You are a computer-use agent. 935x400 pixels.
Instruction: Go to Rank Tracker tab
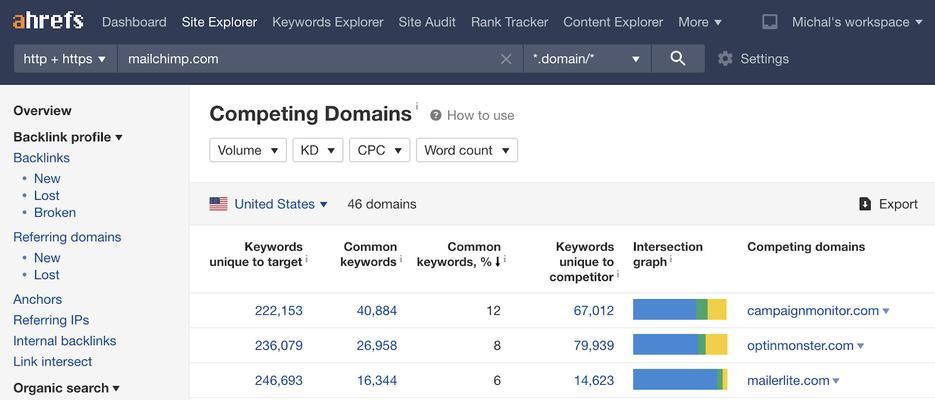coord(509,22)
